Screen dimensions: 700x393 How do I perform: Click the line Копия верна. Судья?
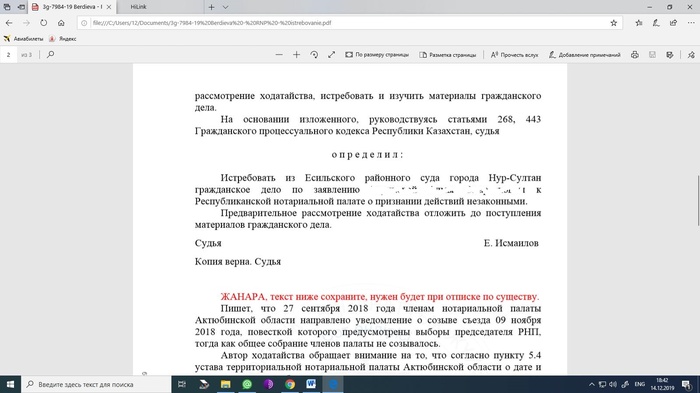pyautogui.click(x=238, y=262)
